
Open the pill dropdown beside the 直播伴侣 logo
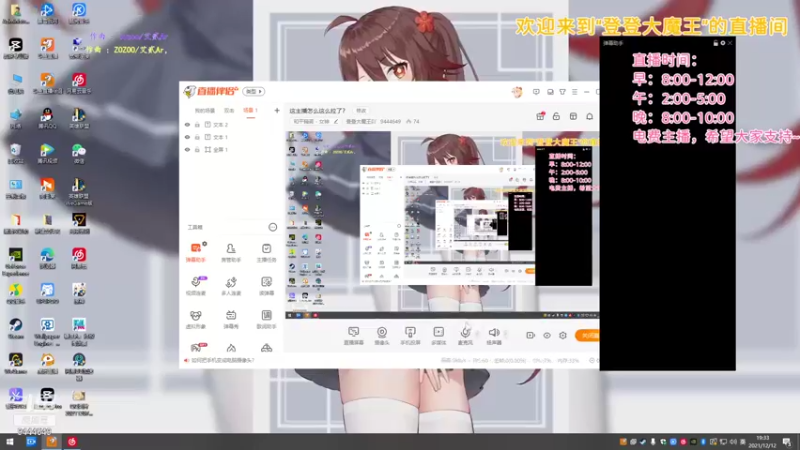pyautogui.click(x=254, y=91)
